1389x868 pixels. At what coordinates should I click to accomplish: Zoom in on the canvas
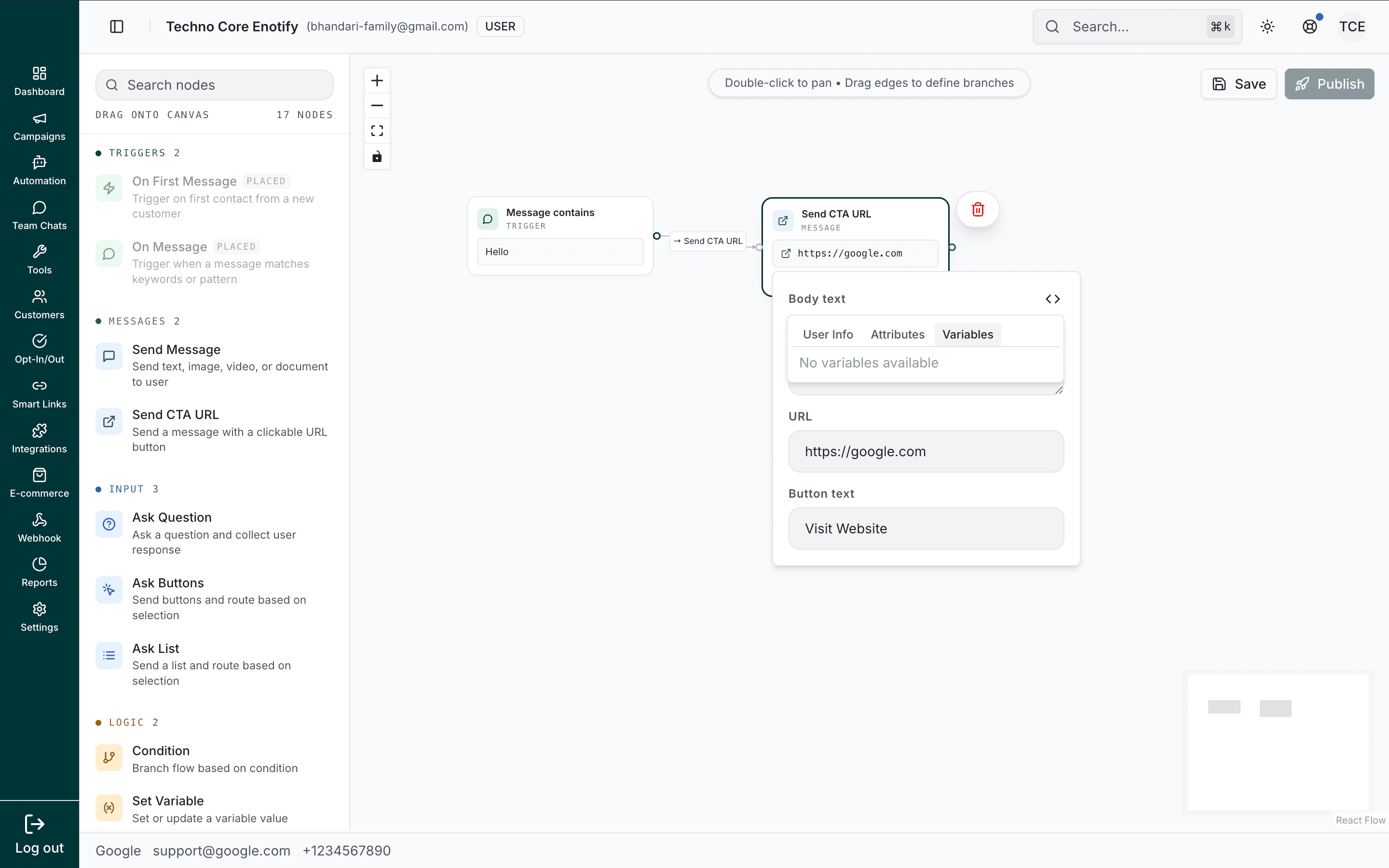pos(377,81)
